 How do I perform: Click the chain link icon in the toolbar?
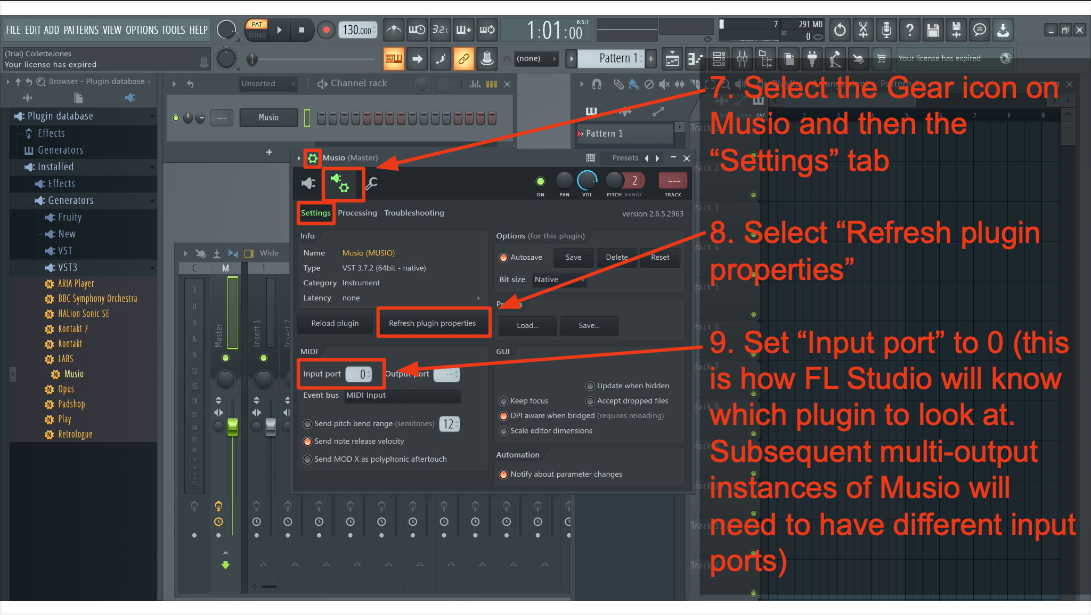click(x=463, y=59)
